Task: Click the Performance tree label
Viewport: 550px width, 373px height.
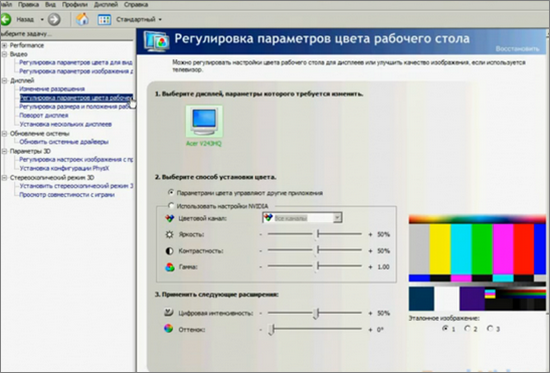Action: [27, 46]
